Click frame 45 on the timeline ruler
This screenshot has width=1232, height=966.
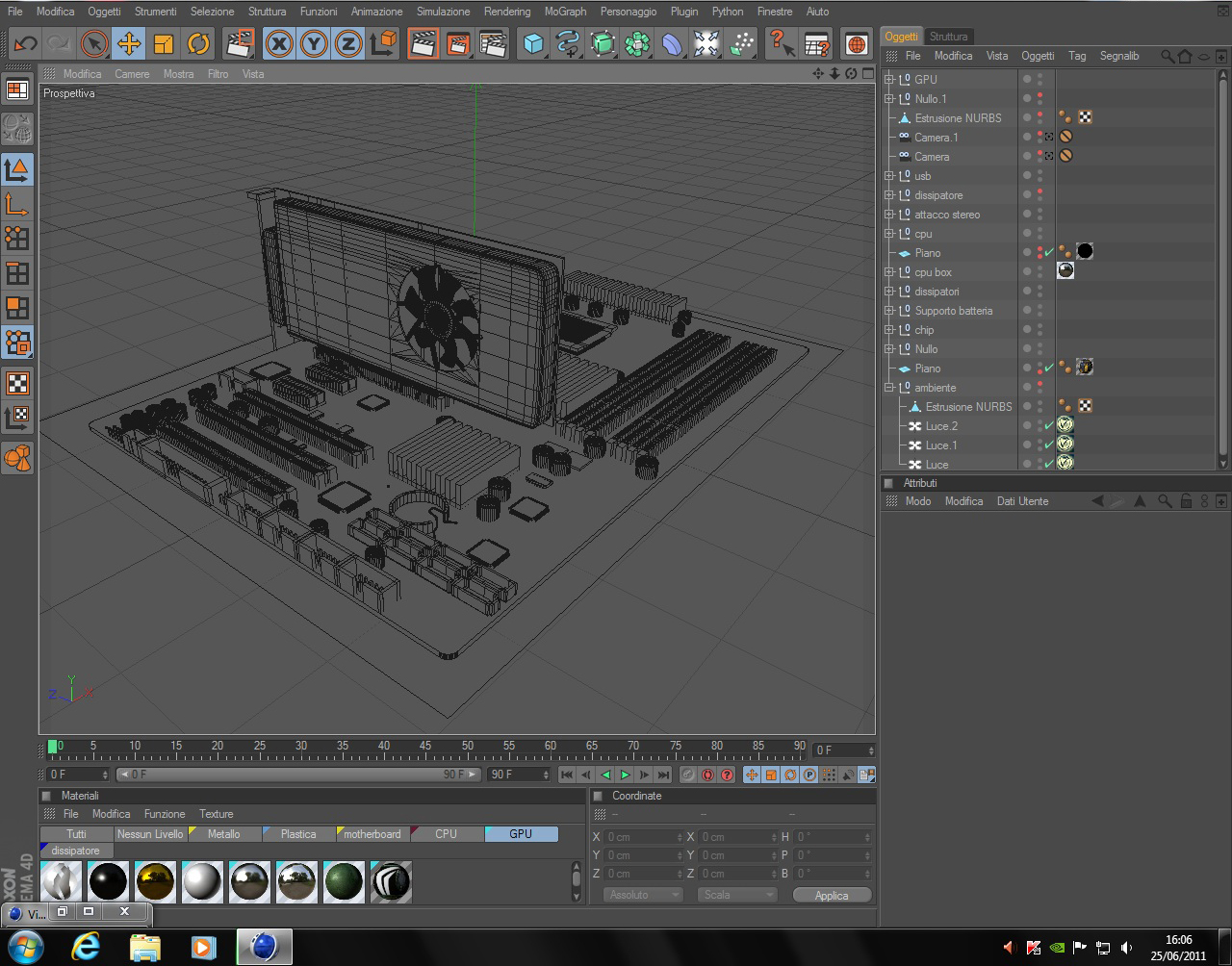tap(424, 747)
